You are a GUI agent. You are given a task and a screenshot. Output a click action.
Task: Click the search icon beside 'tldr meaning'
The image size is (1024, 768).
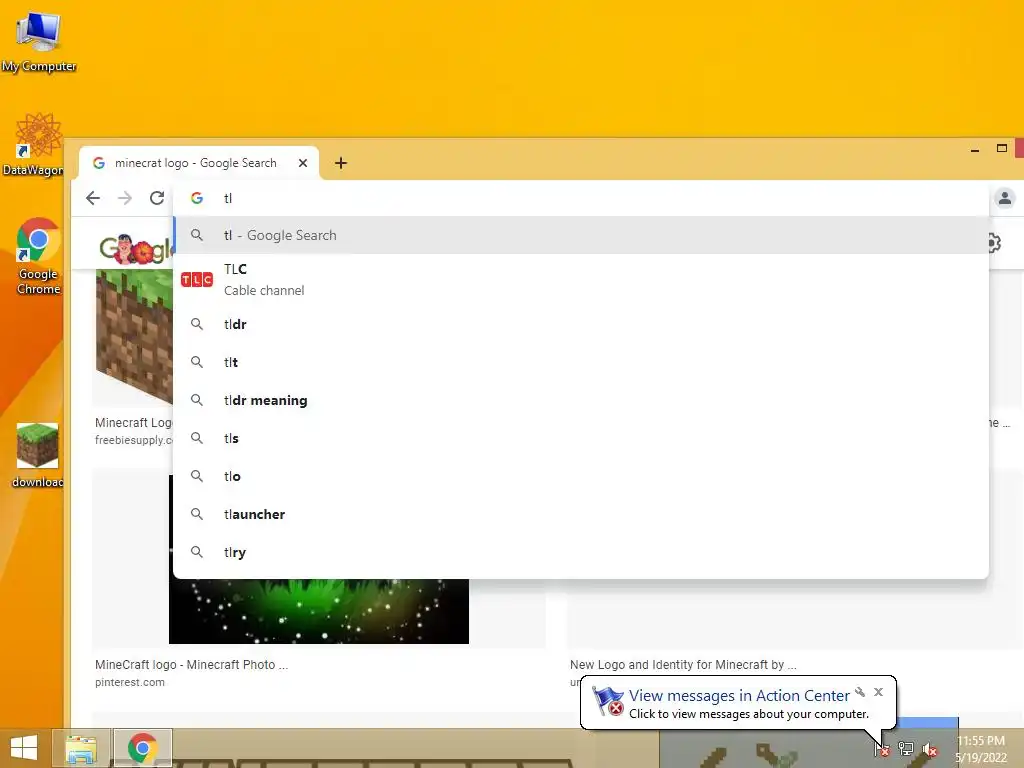[197, 400]
